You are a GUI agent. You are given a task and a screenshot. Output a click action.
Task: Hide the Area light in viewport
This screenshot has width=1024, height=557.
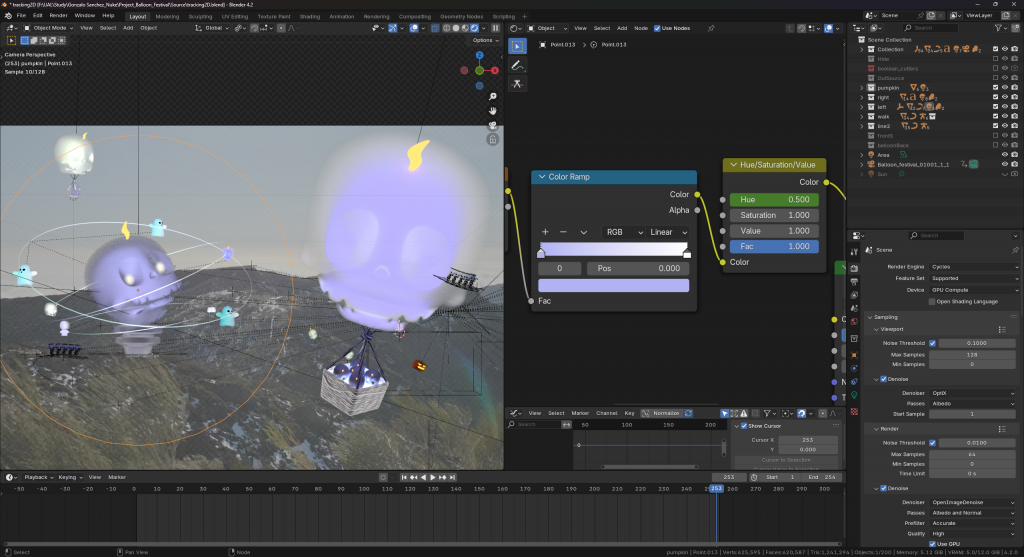click(x=1005, y=155)
